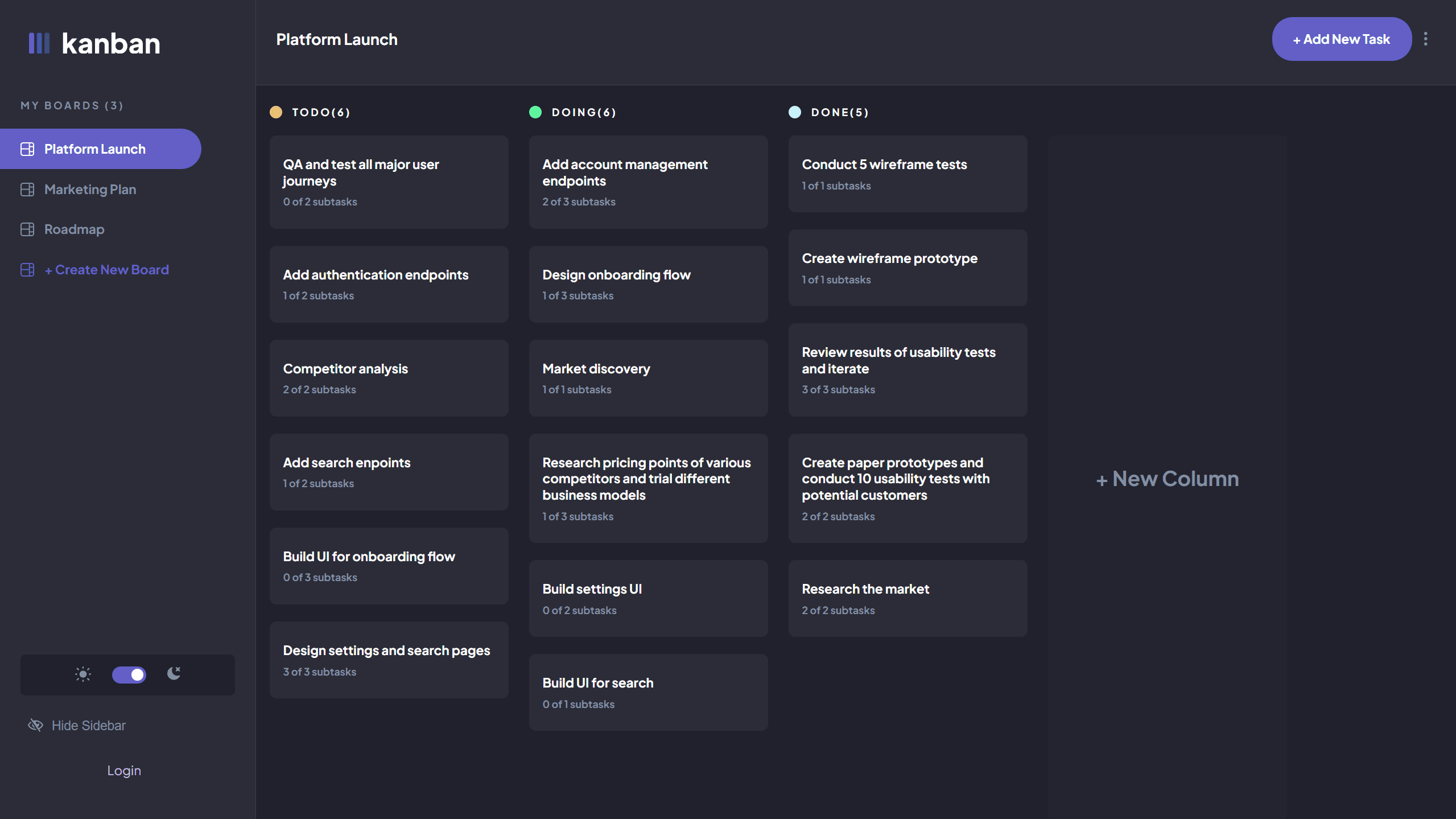The height and width of the screenshot is (819, 1456).
Task: Open the Design onboarding flow card
Action: 649,285
